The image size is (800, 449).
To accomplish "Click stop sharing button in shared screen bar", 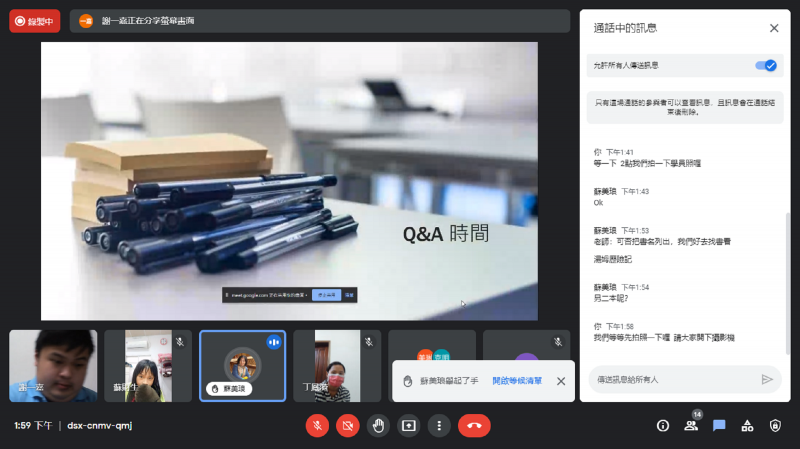I will point(327,295).
